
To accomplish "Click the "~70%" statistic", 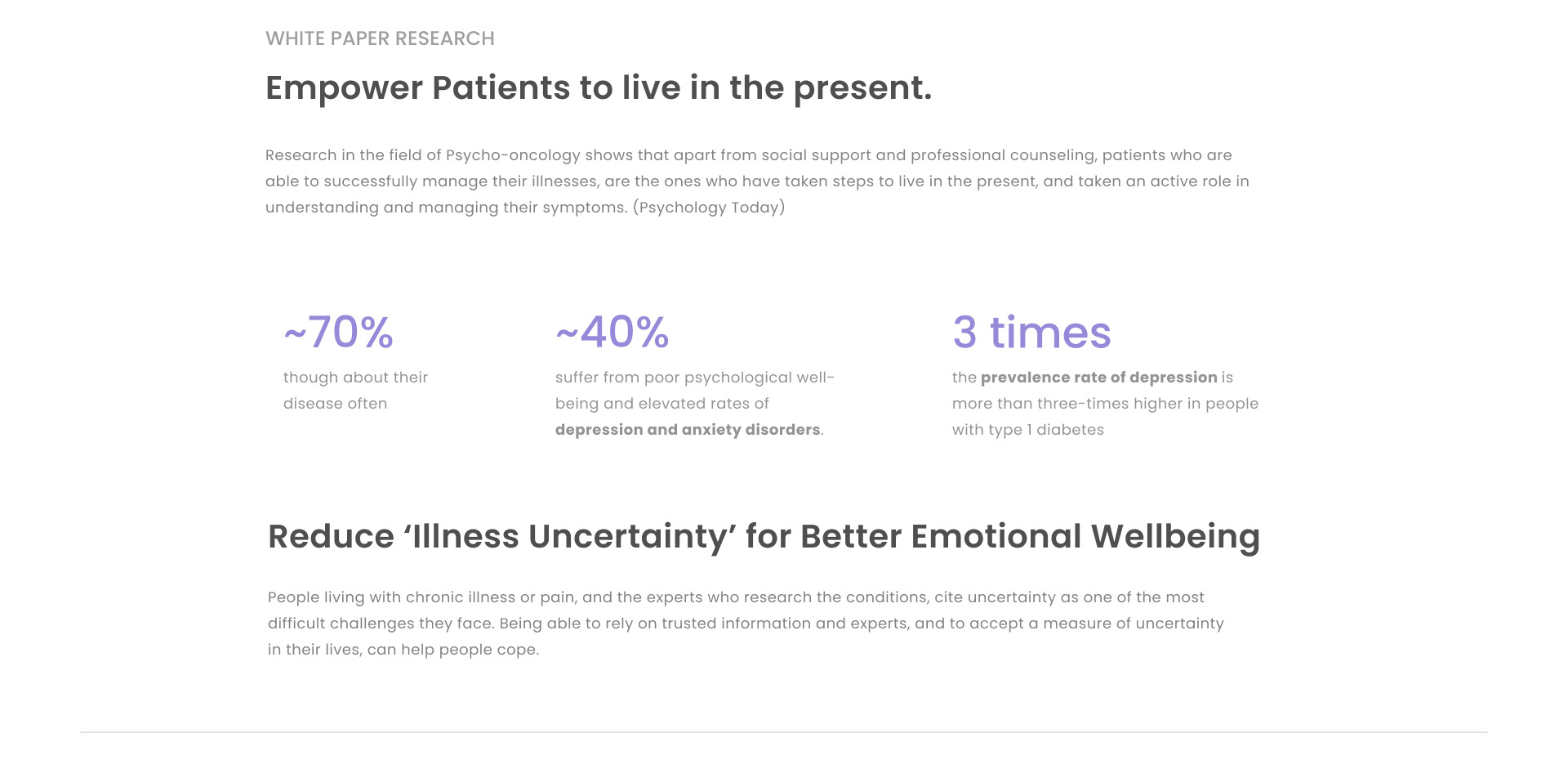I will click(338, 333).
